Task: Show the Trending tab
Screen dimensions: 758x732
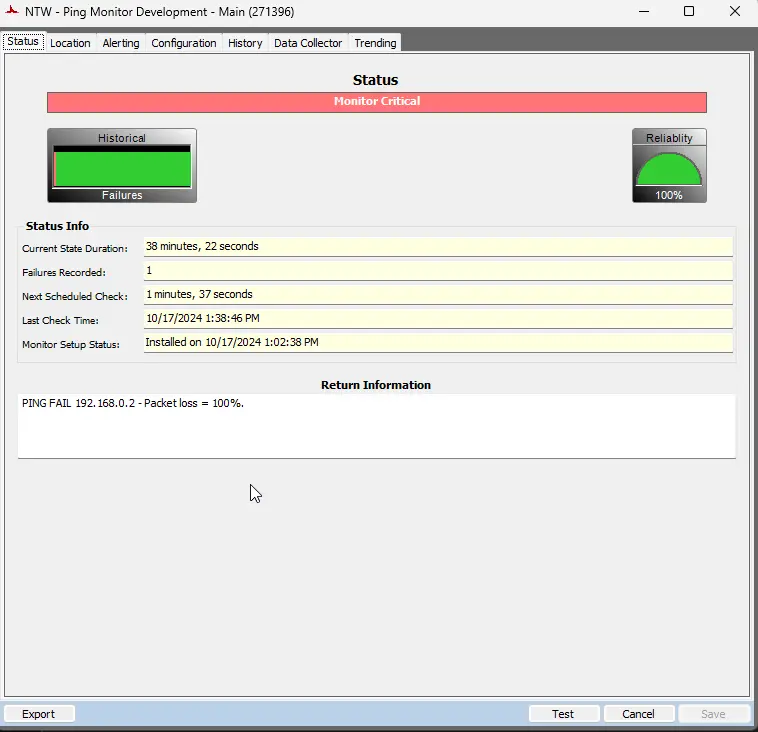Action: [x=375, y=43]
